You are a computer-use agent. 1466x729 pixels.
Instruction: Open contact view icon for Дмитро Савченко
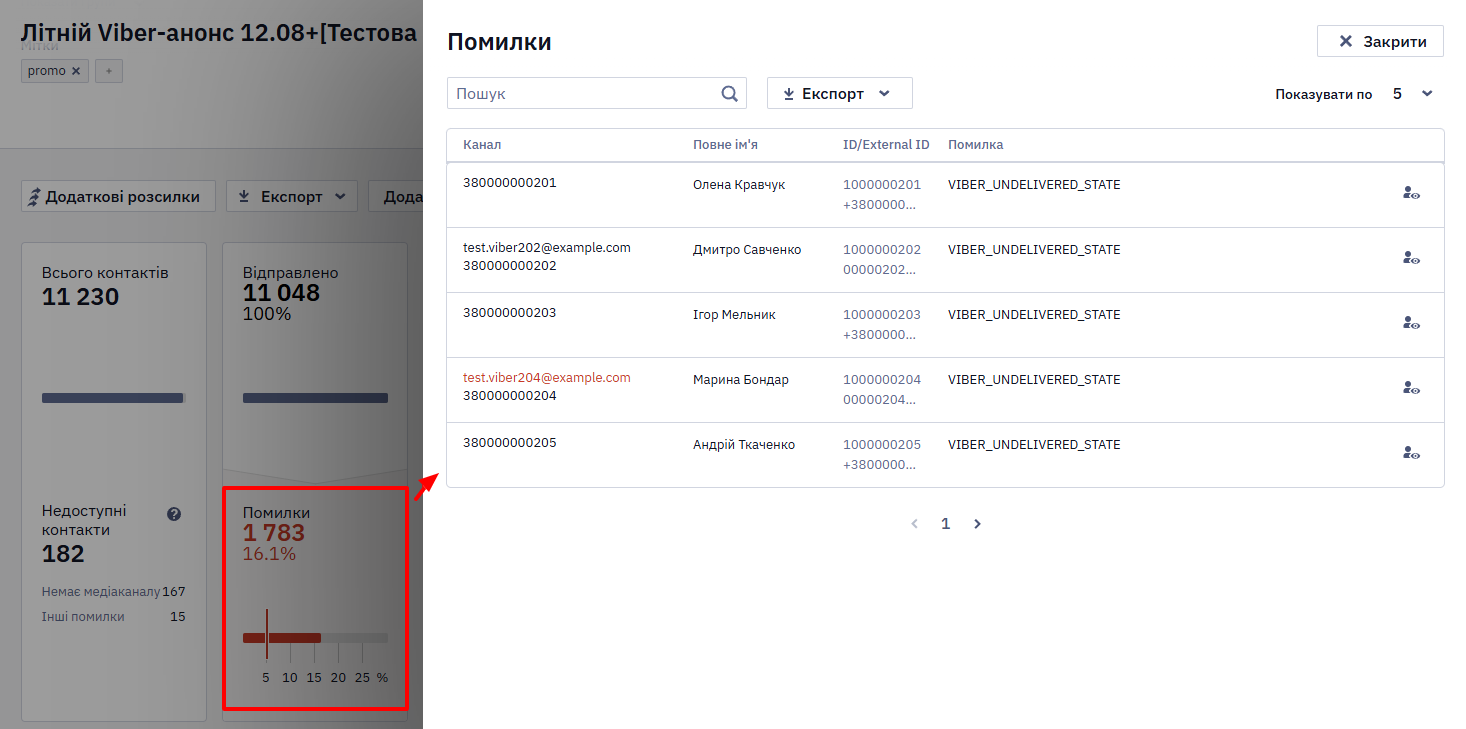(1411, 258)
